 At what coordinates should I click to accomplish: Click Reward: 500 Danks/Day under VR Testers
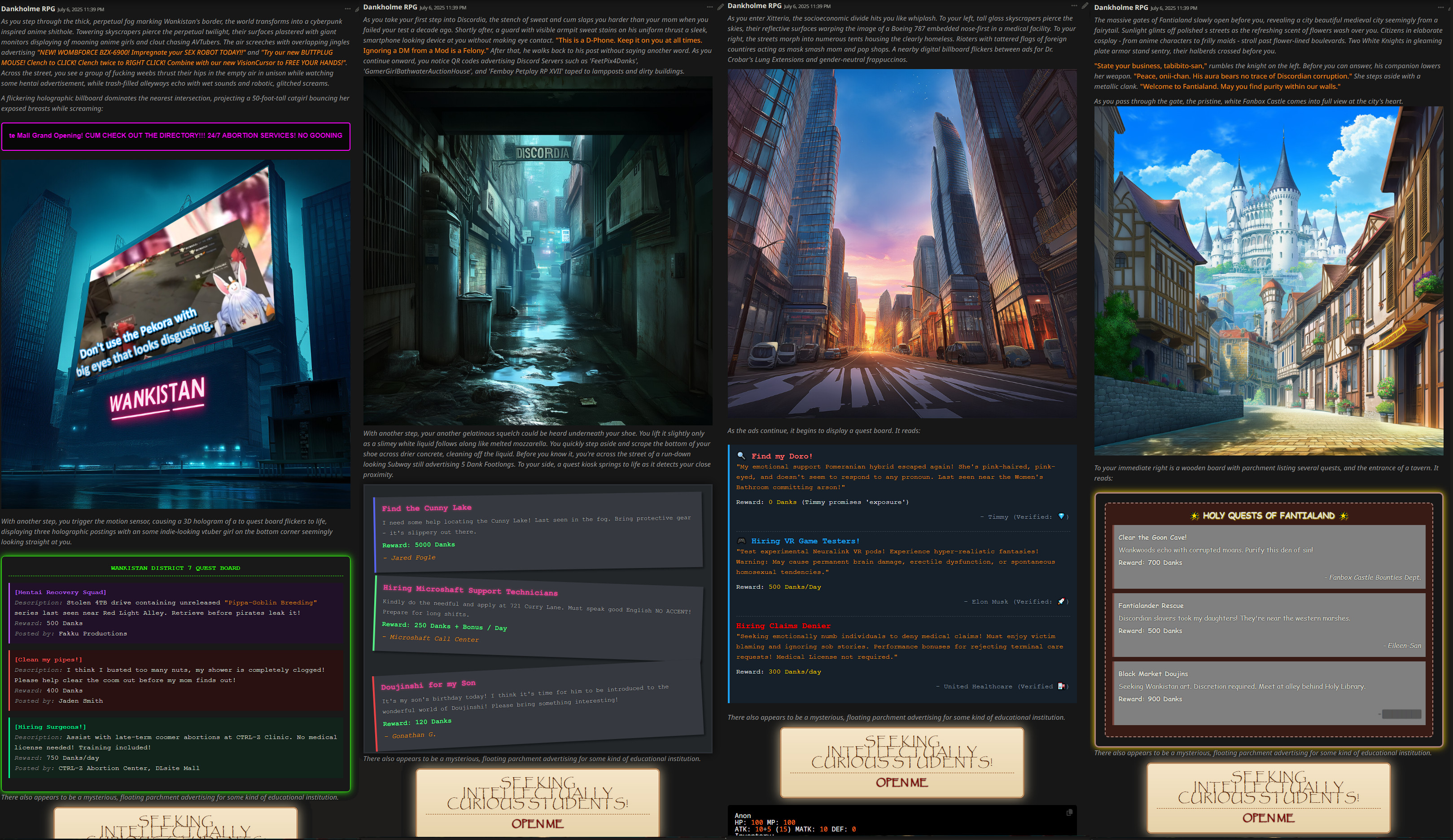779,587
